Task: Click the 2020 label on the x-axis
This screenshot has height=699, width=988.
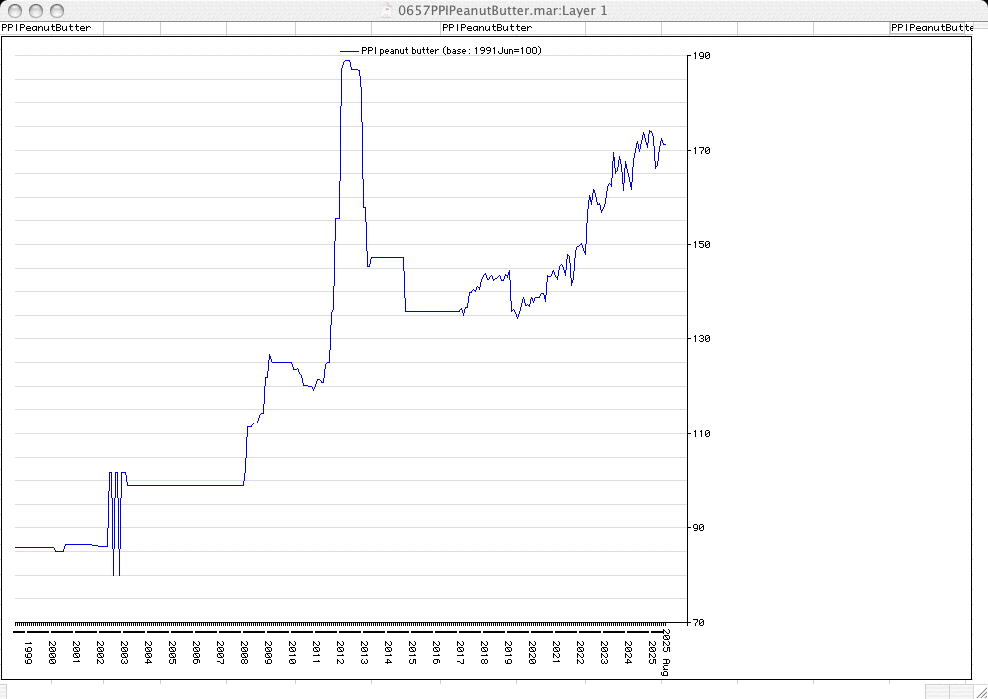Action: (532, 652)
